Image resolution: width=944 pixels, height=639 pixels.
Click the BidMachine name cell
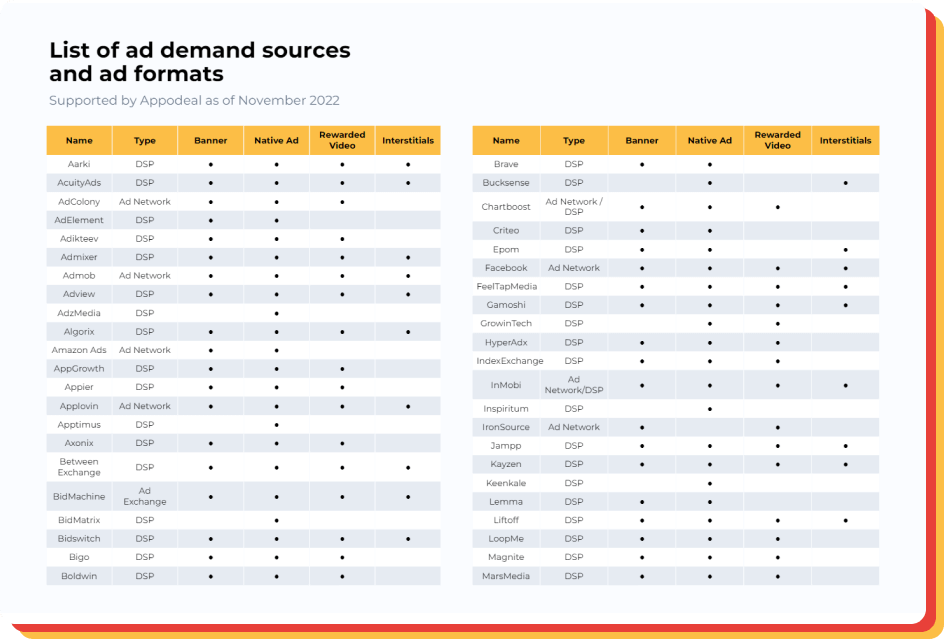(x=79, y=497)
